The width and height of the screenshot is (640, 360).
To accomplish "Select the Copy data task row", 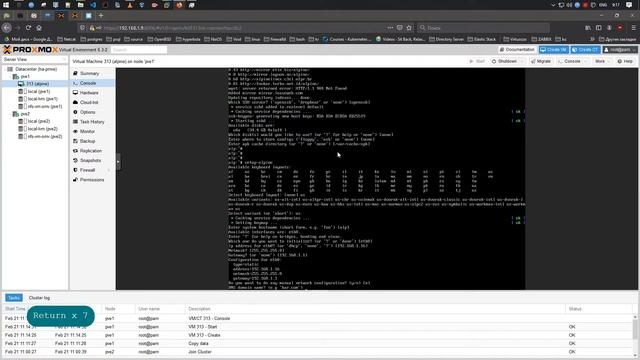I will 318,344.
